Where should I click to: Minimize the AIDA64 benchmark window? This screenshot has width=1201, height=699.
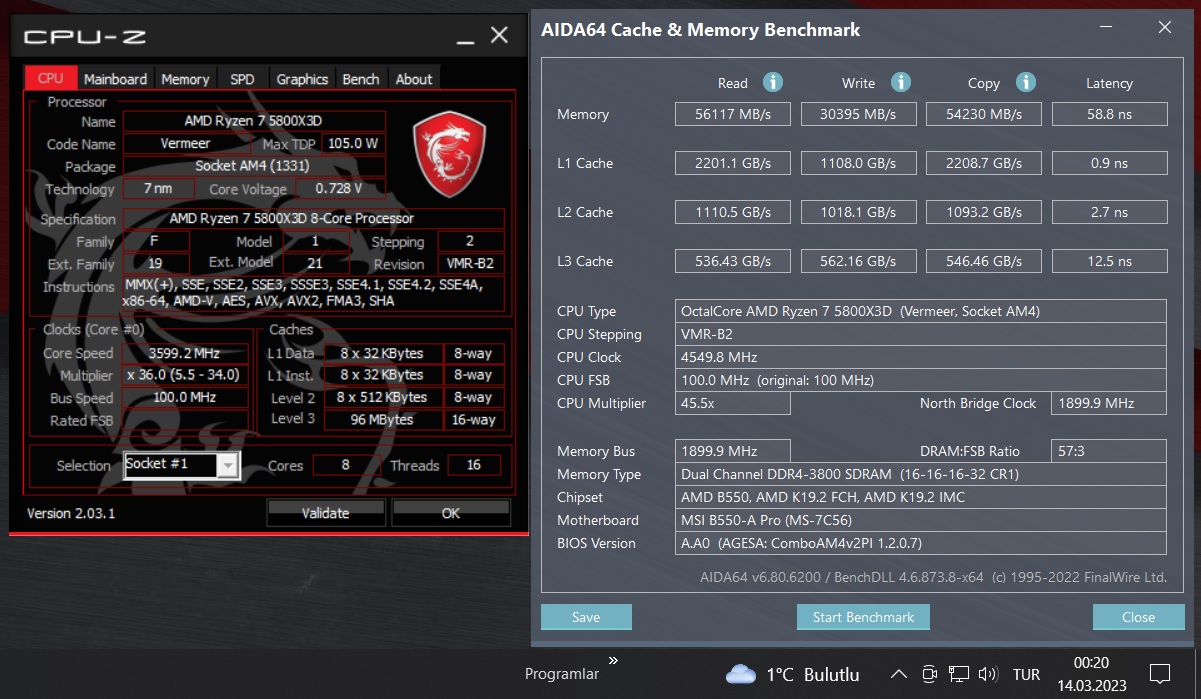[x=1105, y=29]
